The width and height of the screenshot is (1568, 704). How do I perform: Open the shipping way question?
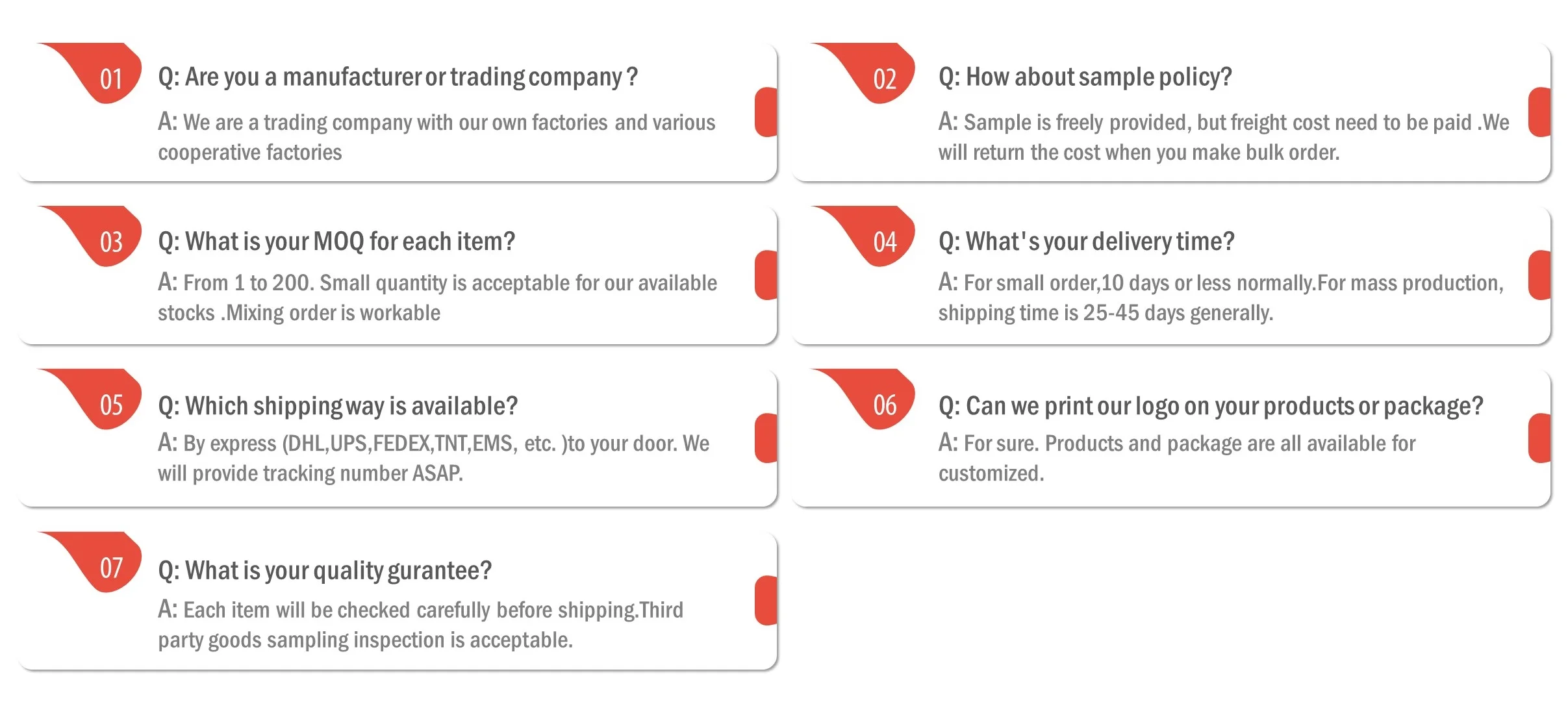[x=338, y=406]
